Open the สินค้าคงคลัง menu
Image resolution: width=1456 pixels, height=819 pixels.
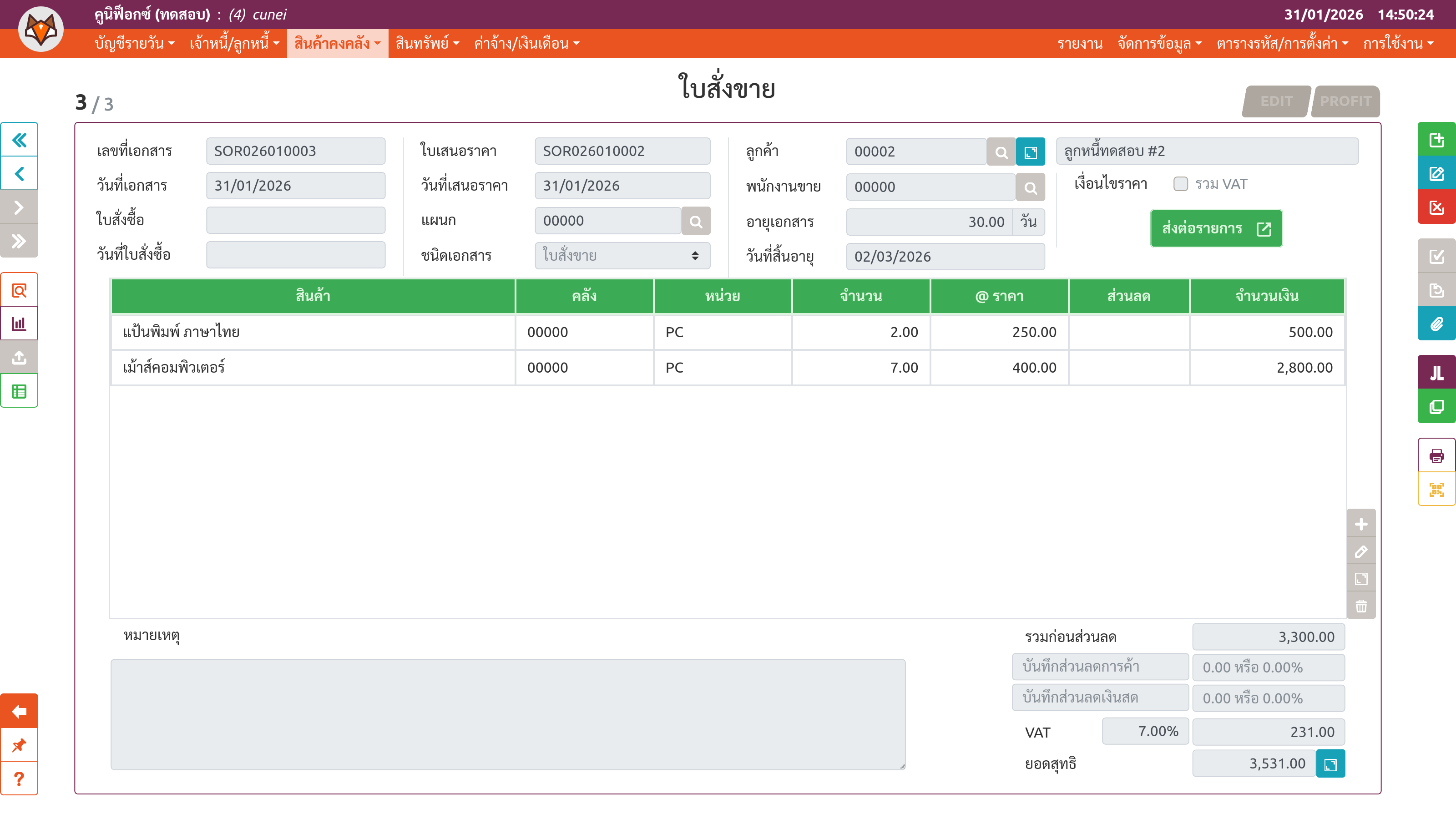point(337,44)
